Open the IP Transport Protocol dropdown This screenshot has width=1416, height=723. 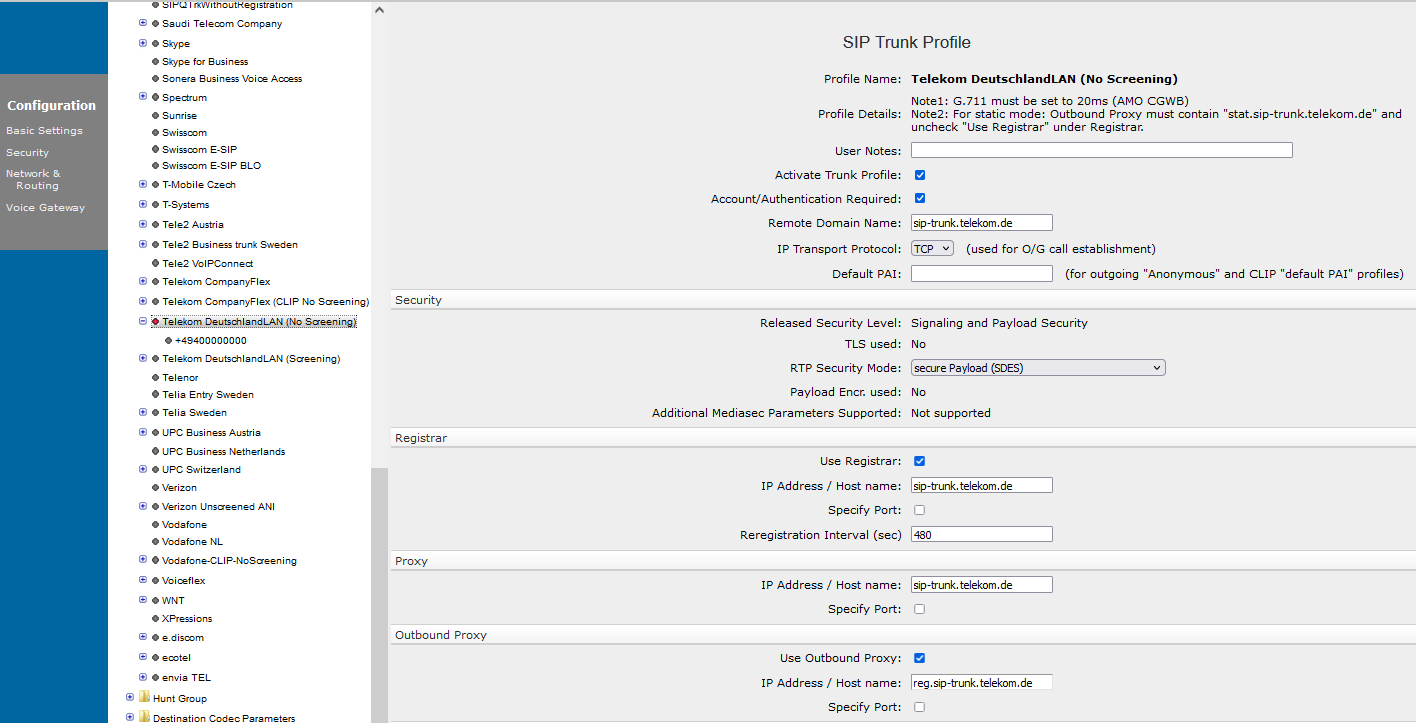(933, 248)
